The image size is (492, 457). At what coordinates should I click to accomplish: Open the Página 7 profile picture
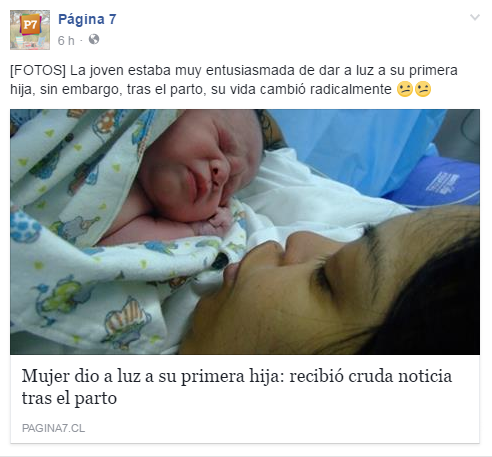coord(30,30)
